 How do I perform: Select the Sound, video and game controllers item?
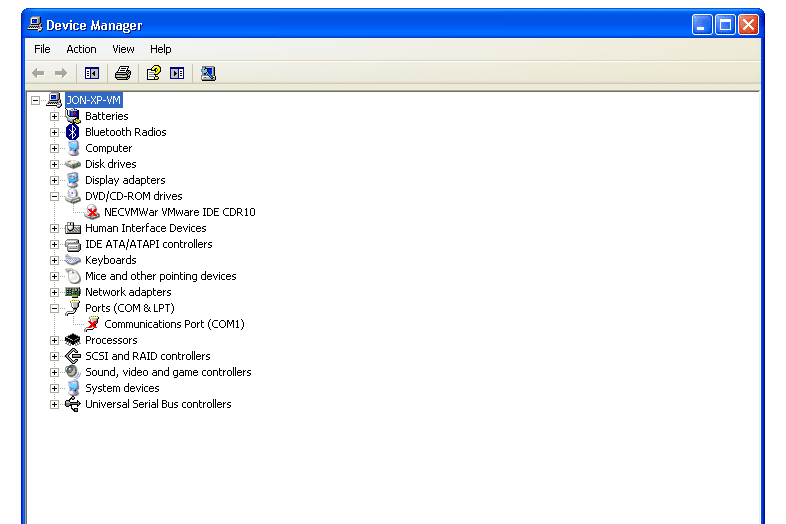[168, 372]
